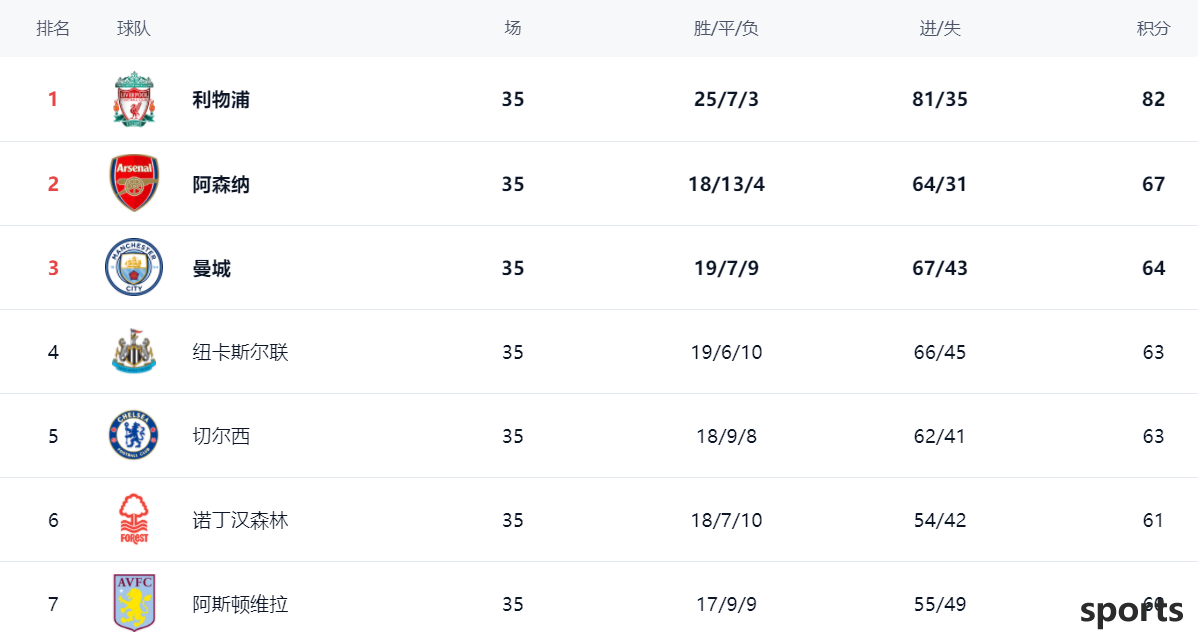Select 切尔西 team name
The image size is (1198, 642).
click(221, 436)
